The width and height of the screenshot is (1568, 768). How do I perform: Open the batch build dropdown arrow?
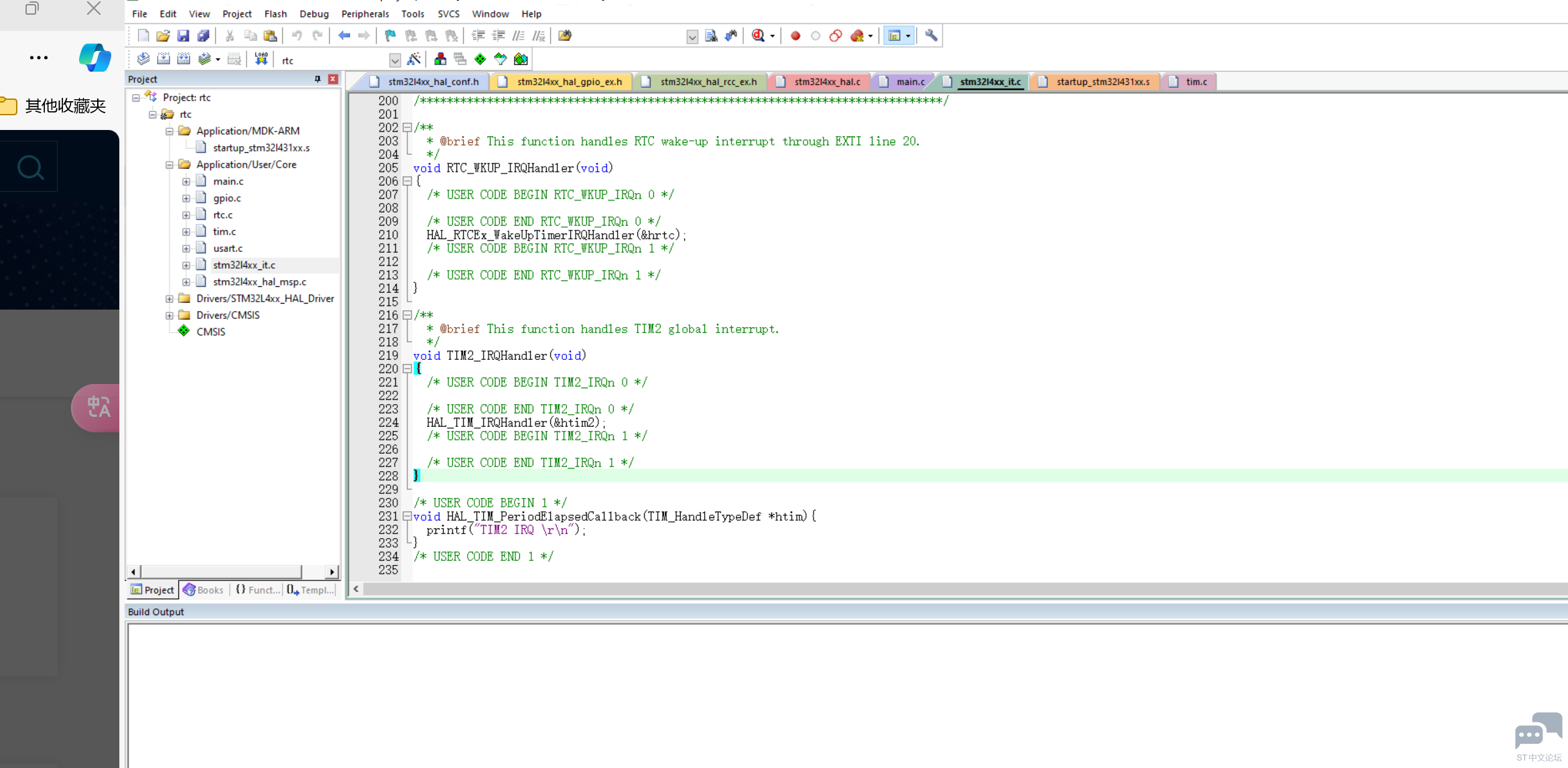click(x=218, y=60)
